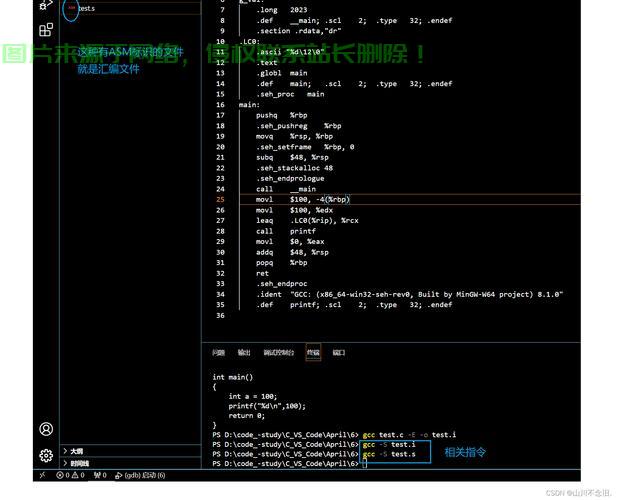This screenshot has width=617, height=500.
Task: Click the '.text' directive on line 12
Action: coord(266,63)
